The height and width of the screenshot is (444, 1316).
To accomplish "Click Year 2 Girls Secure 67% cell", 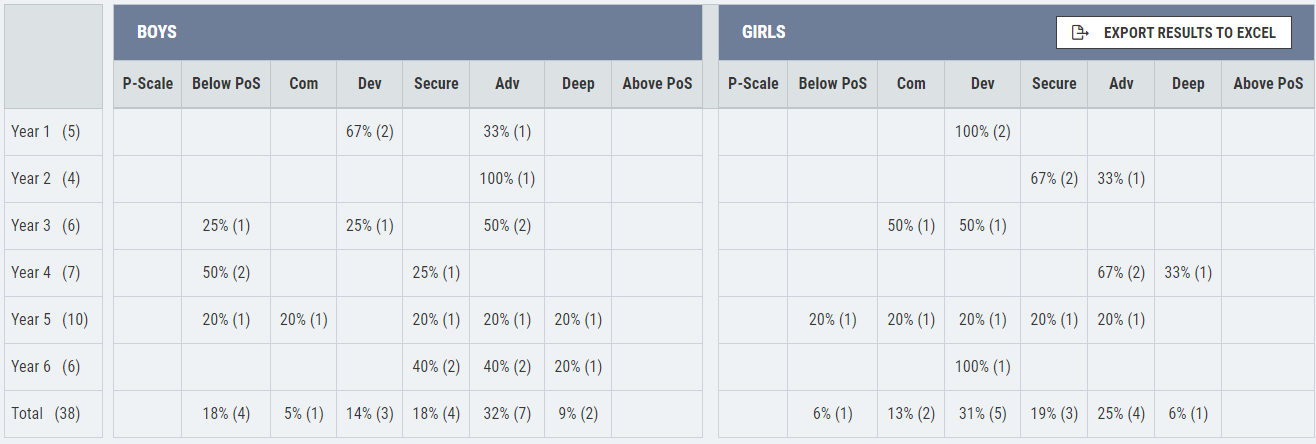I will 1054,179.
